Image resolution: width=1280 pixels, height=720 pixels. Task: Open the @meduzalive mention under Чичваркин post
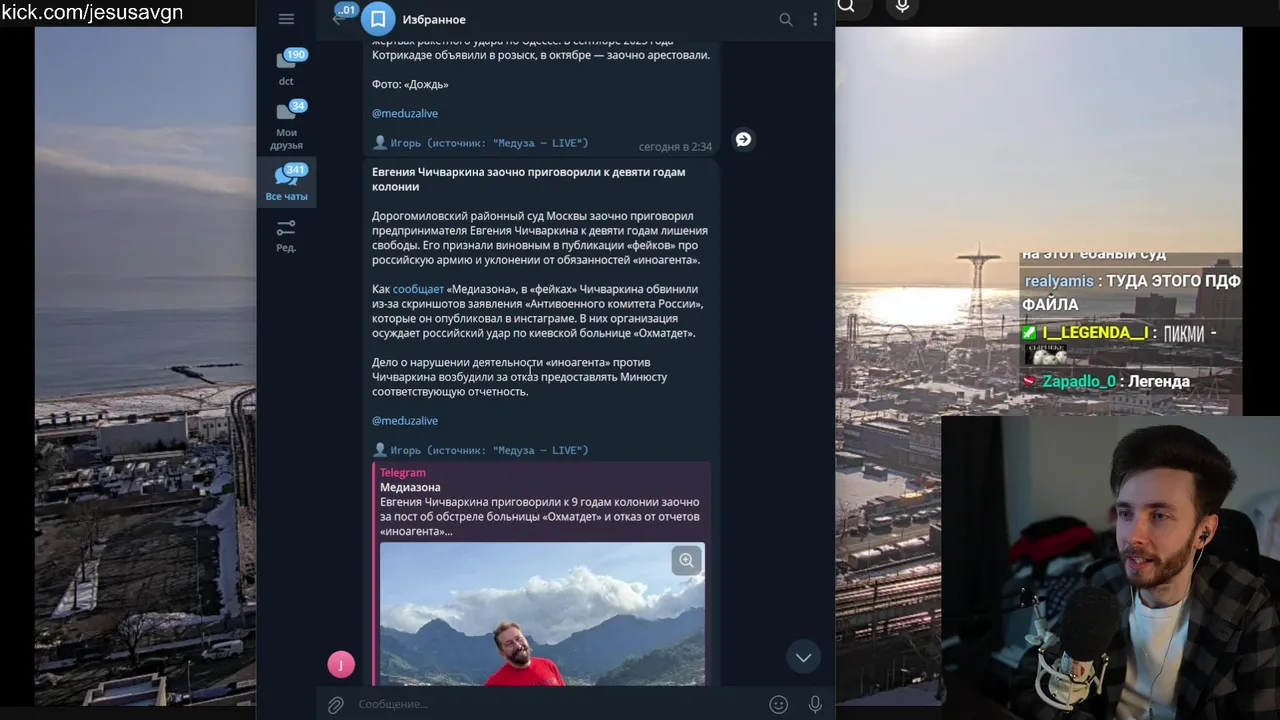click(405, 420)
